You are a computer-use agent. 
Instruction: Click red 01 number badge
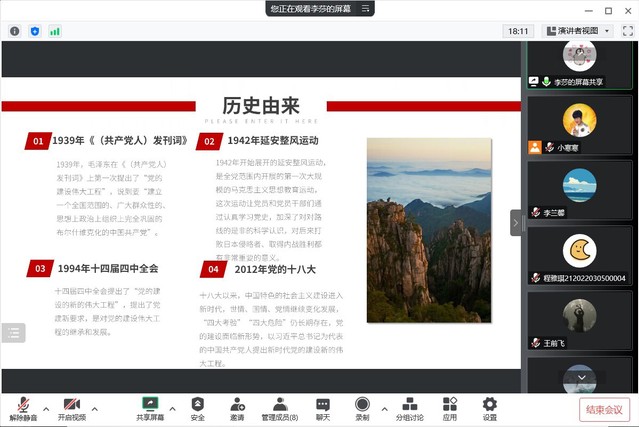coord(38,141)
